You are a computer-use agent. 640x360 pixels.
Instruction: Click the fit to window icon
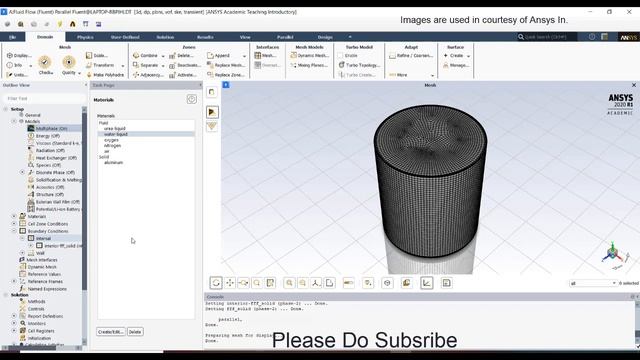click(270, 283)
